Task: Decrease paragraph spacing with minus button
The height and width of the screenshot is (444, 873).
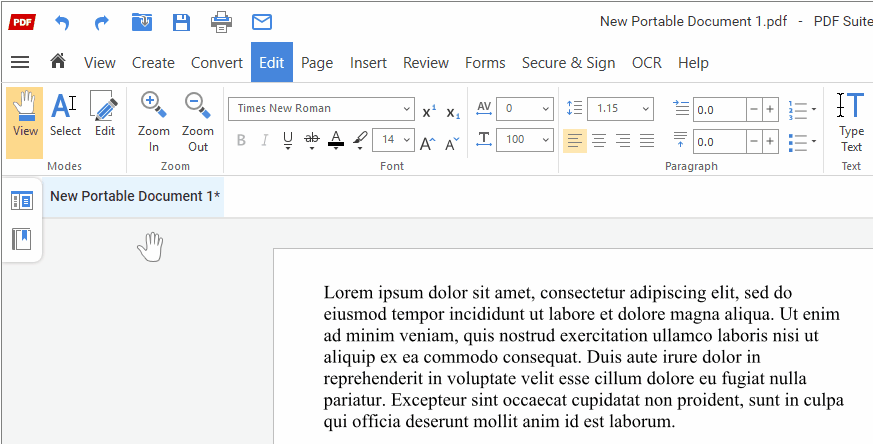Action: pos(754,142)
